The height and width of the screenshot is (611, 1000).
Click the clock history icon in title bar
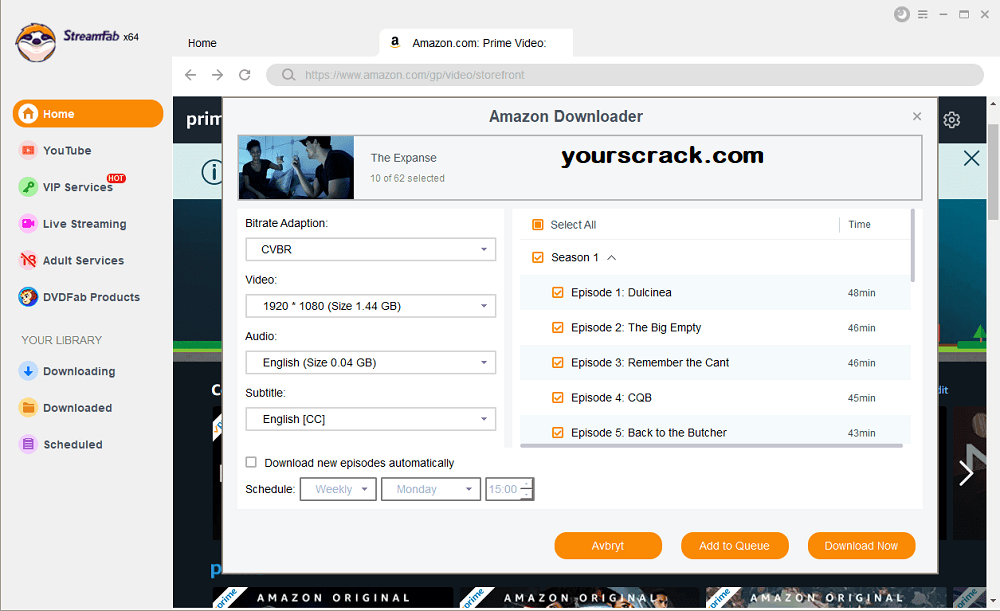click(x=902, y=14)
